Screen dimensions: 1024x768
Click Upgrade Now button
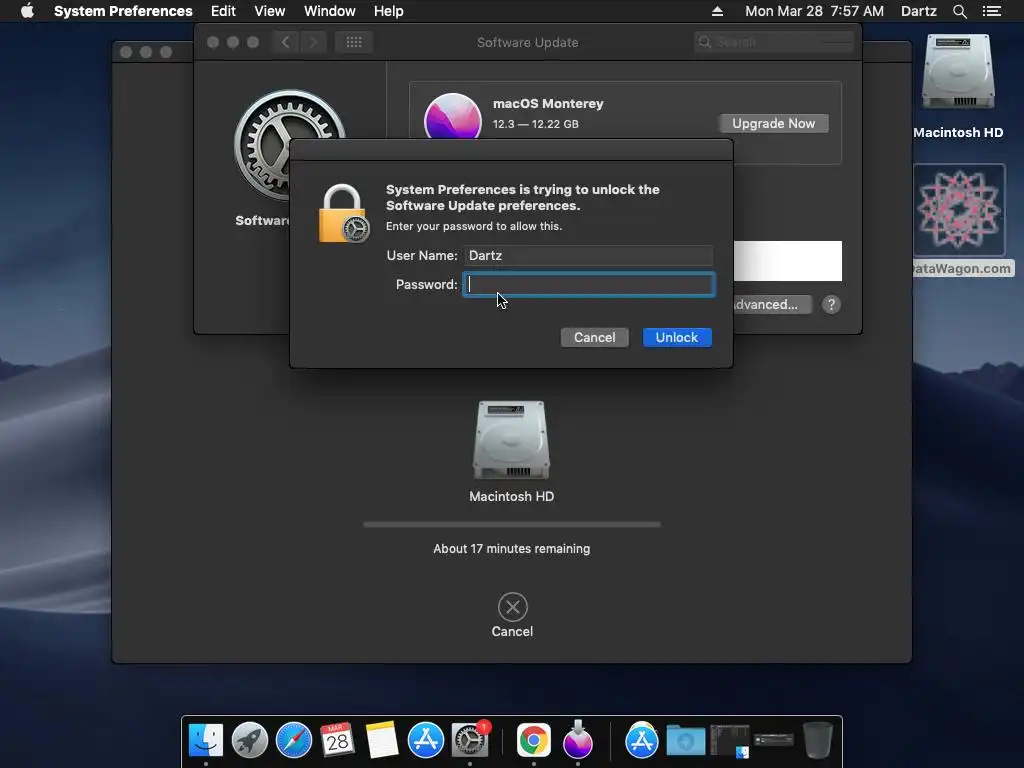click(x=773, y=123)
